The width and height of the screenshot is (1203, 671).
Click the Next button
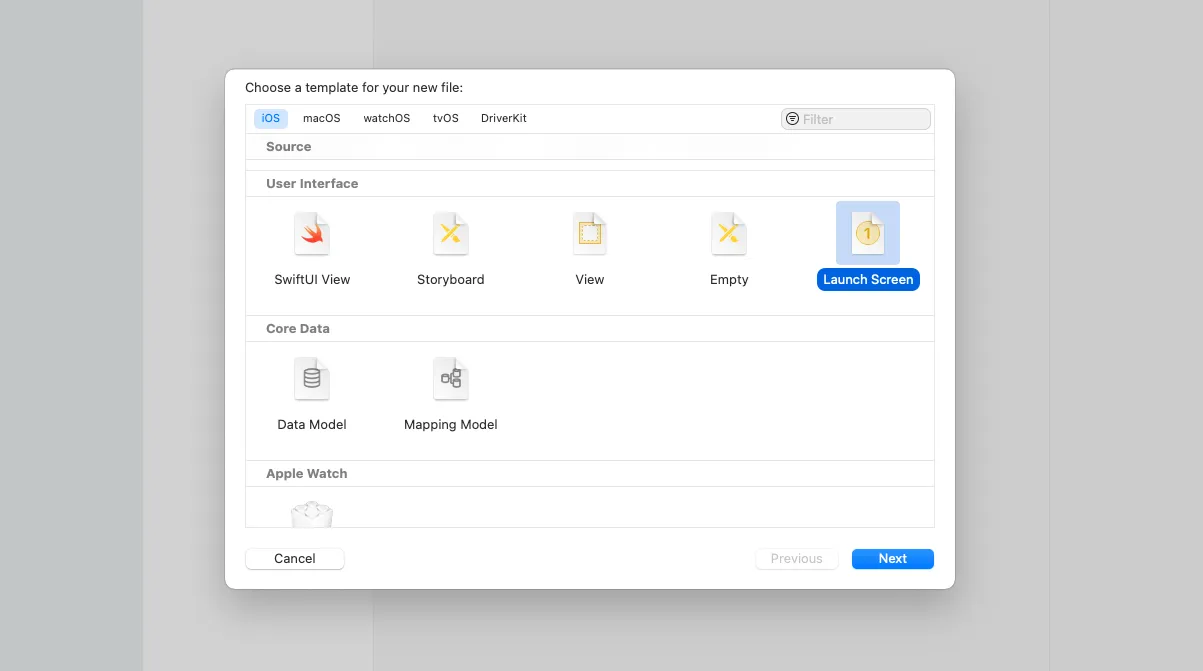point(893,559)
